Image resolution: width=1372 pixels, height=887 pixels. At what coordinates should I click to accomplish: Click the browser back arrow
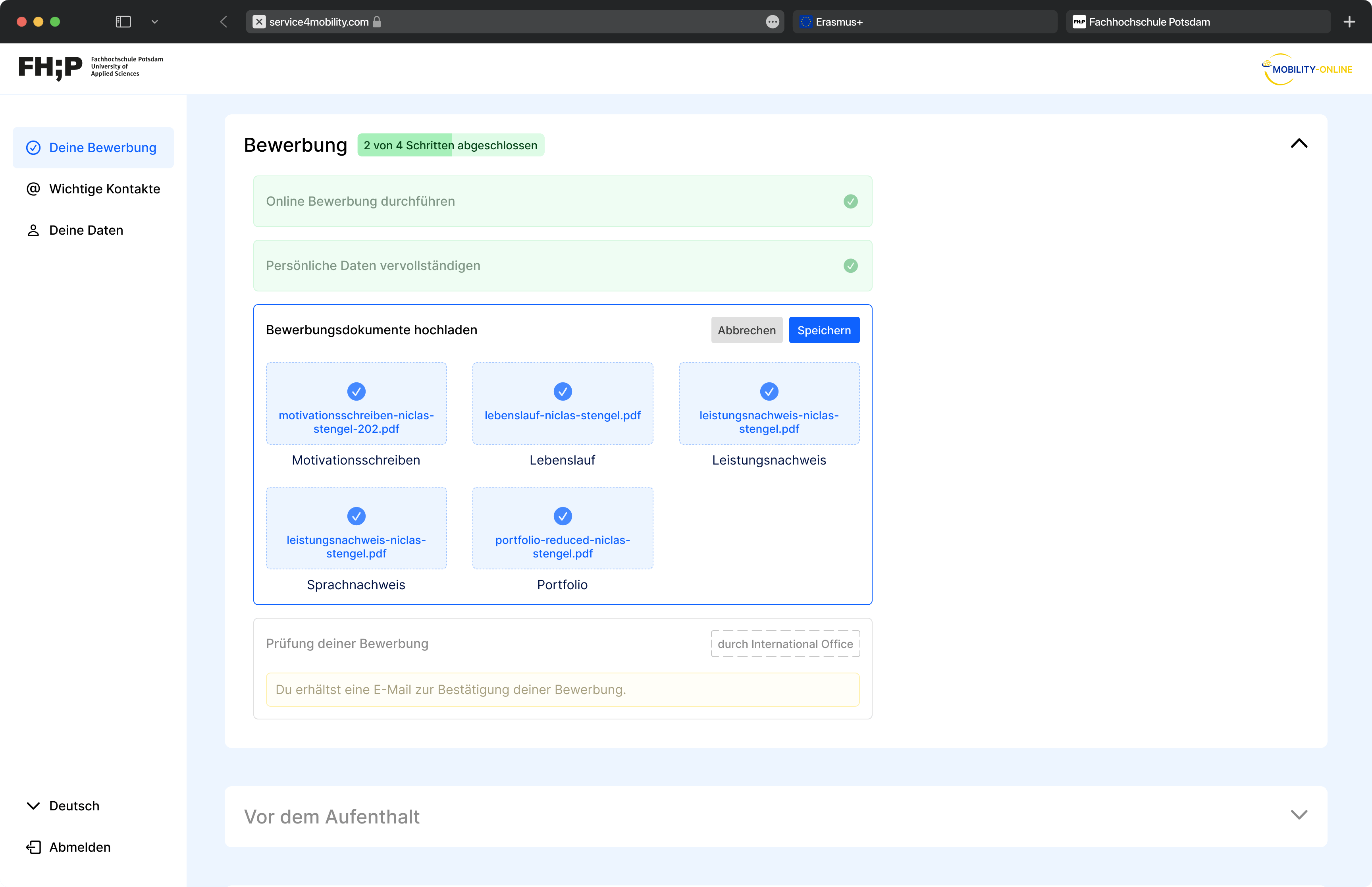(224, 22)
